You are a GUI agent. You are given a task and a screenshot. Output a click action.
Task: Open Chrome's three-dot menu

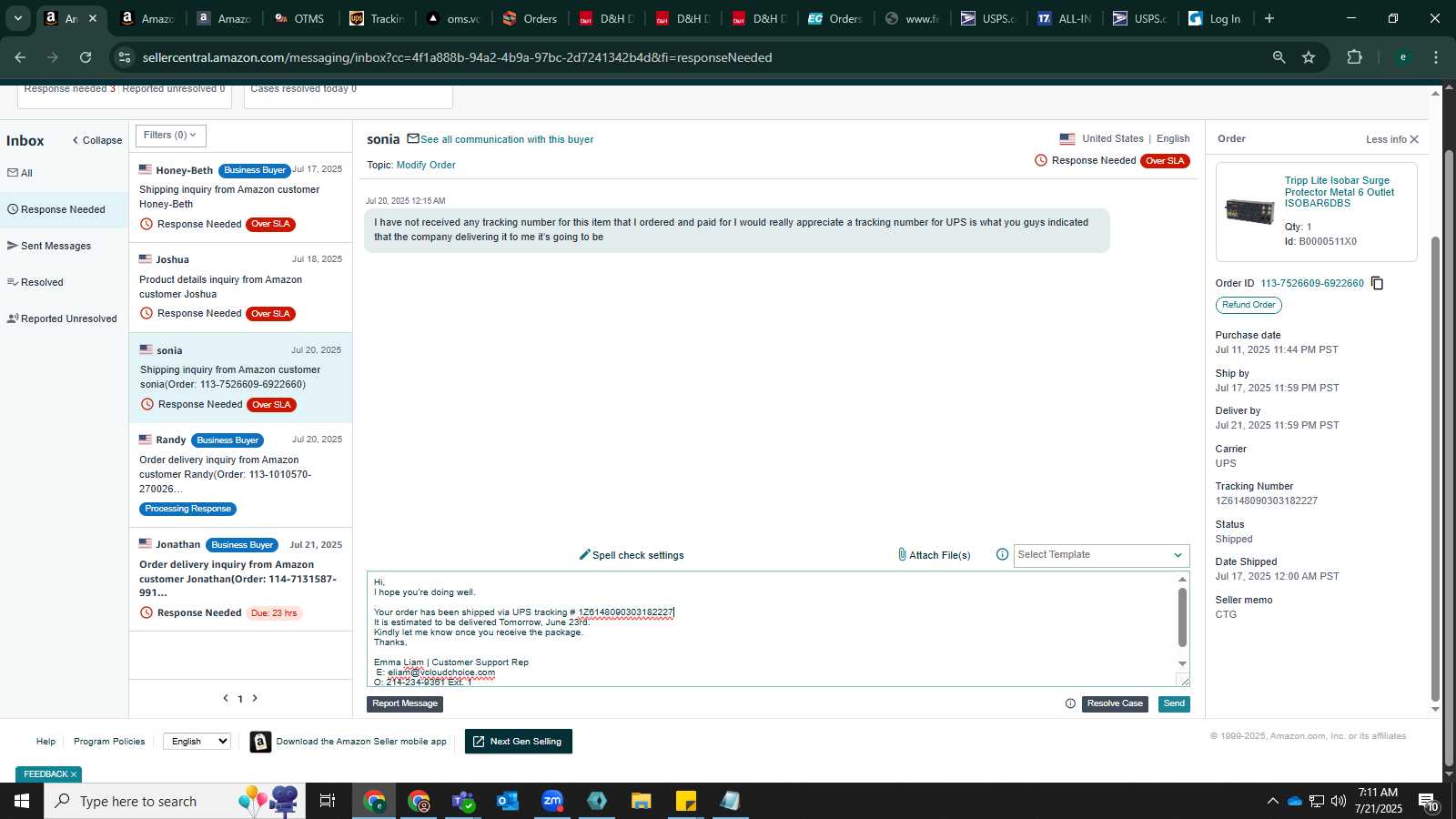pyautogui.click(x=1436, y=57)
